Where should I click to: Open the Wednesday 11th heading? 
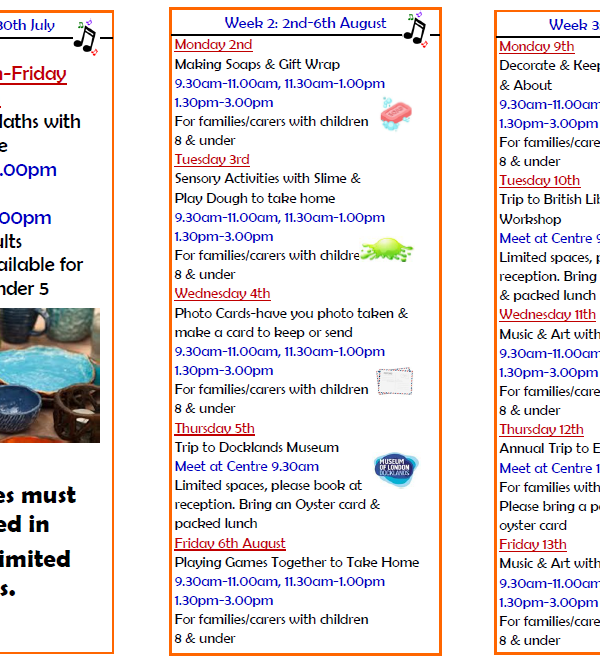(x=548, y=315)
